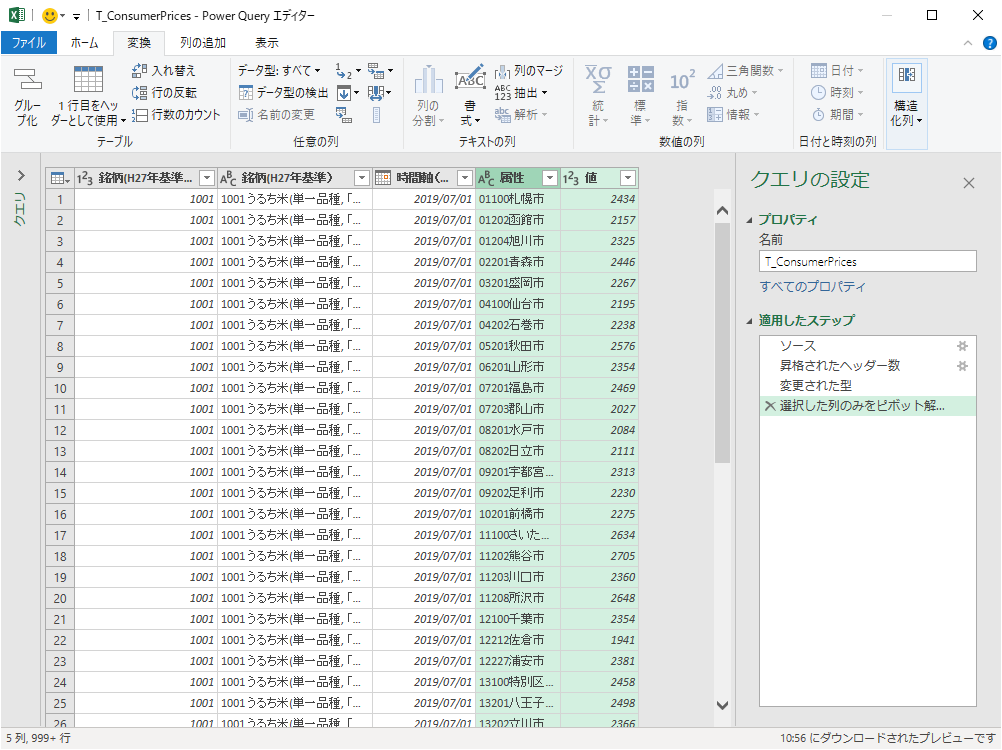Click the すべてのプロパティ link
Viewport: 1002px width, 750px height.
coord(812,287)
